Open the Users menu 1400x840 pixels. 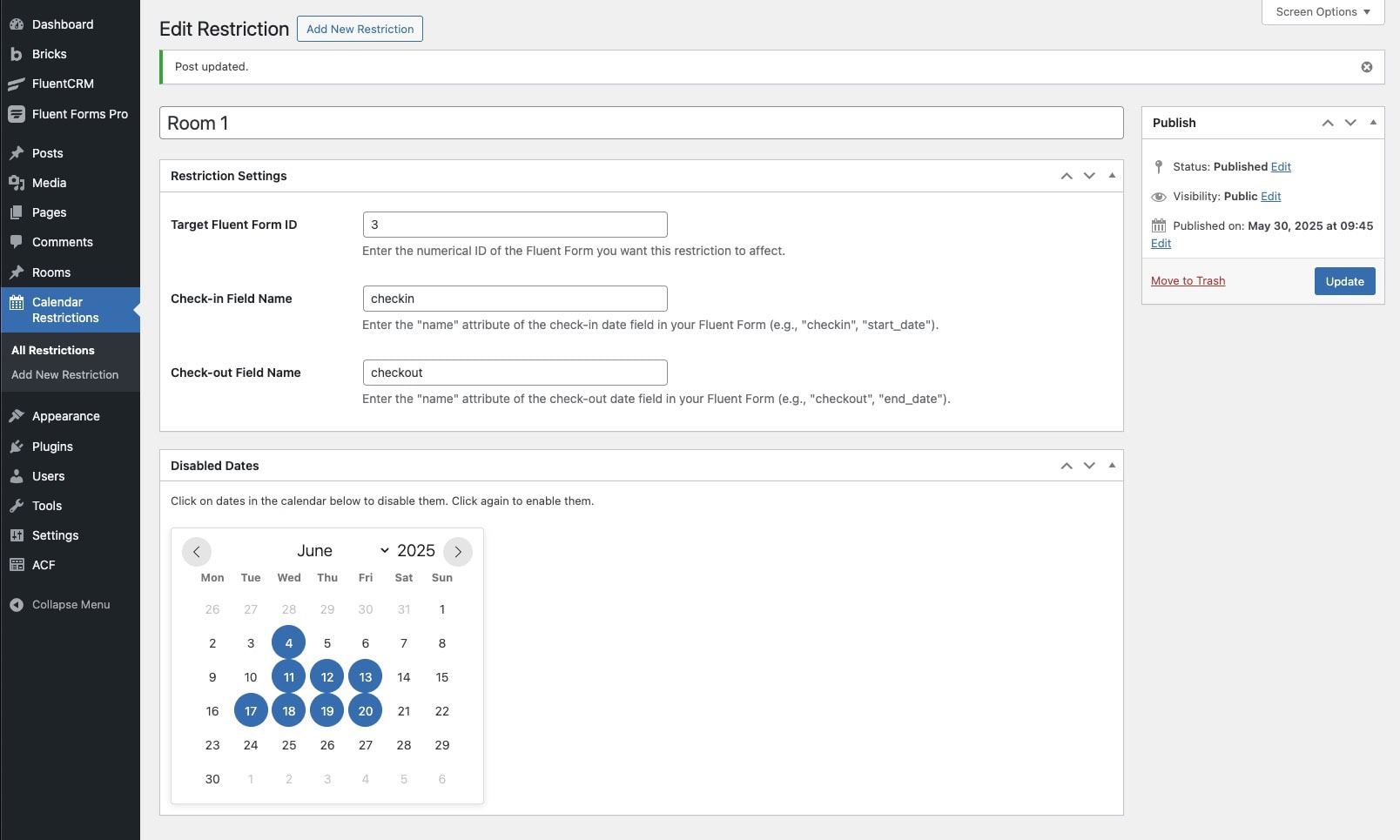[x=48, y=476]
